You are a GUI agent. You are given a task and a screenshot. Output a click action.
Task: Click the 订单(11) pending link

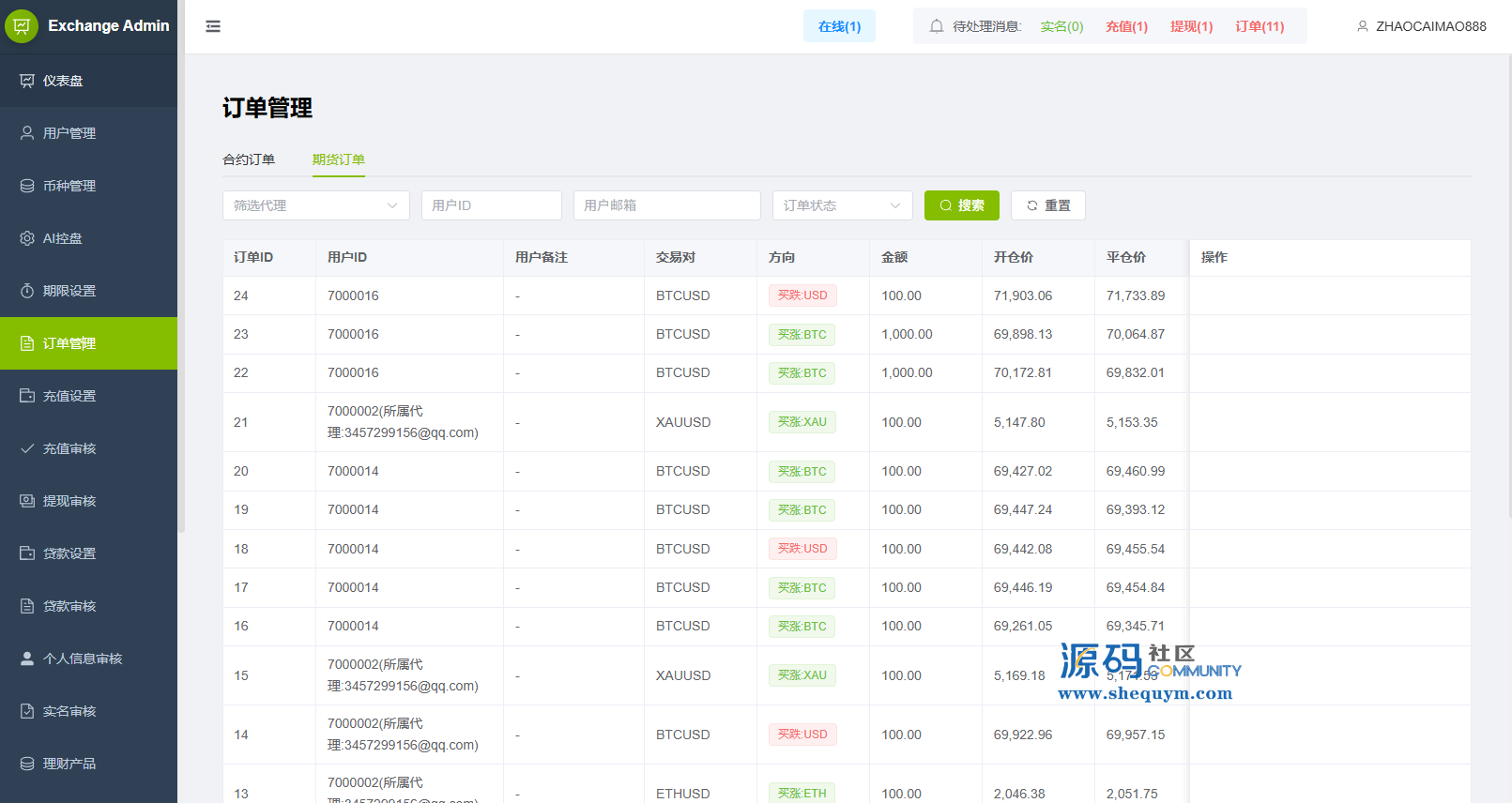(1260, 26)
